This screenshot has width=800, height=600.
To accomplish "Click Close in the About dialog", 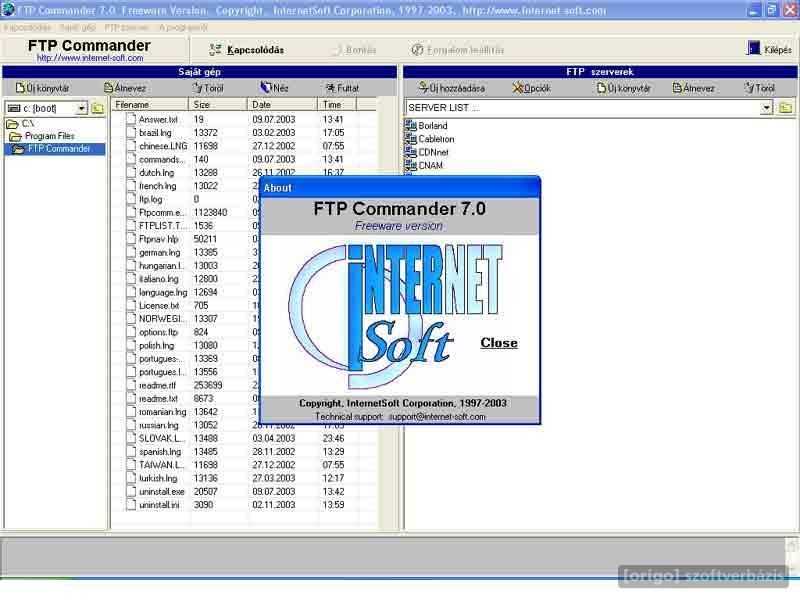I will pyautogui.click(x=498, y=343).
